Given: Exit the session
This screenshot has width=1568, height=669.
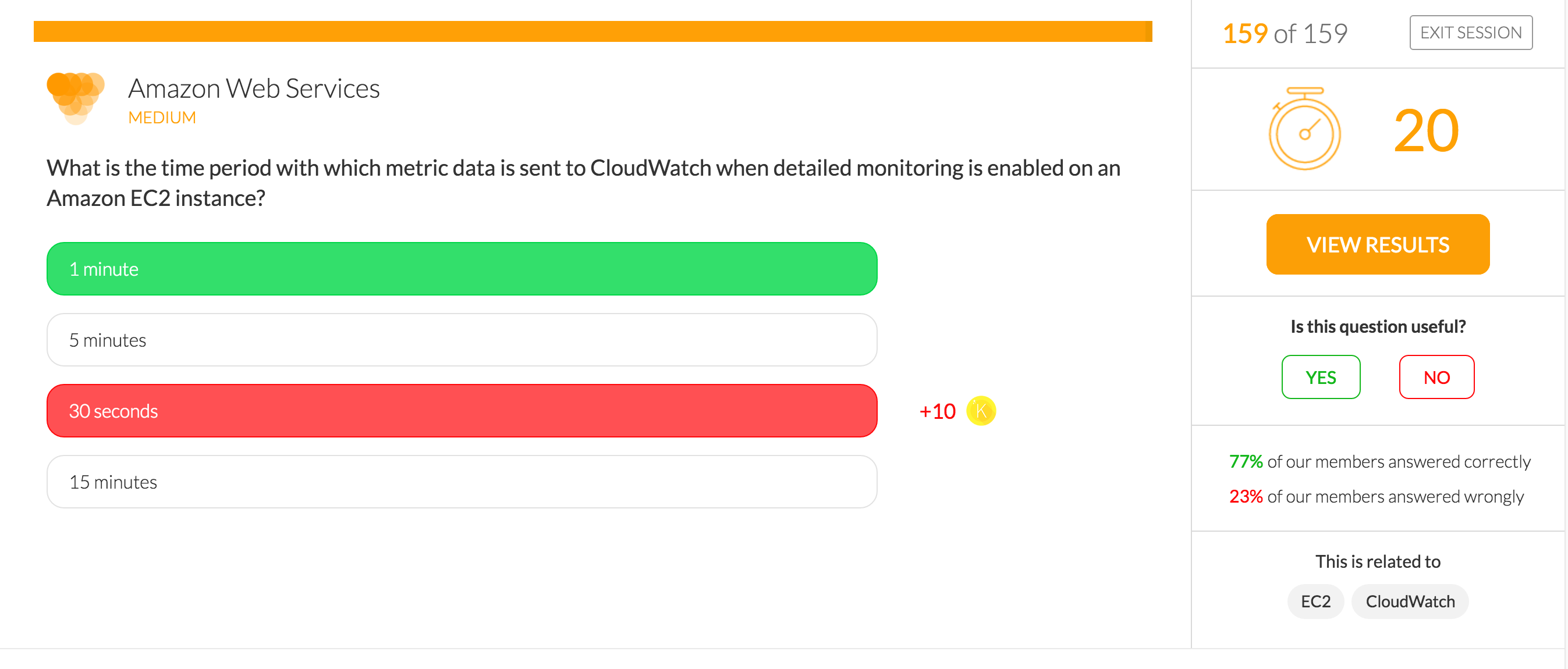Looking at the screenshot, I should tap(1471, 33).
